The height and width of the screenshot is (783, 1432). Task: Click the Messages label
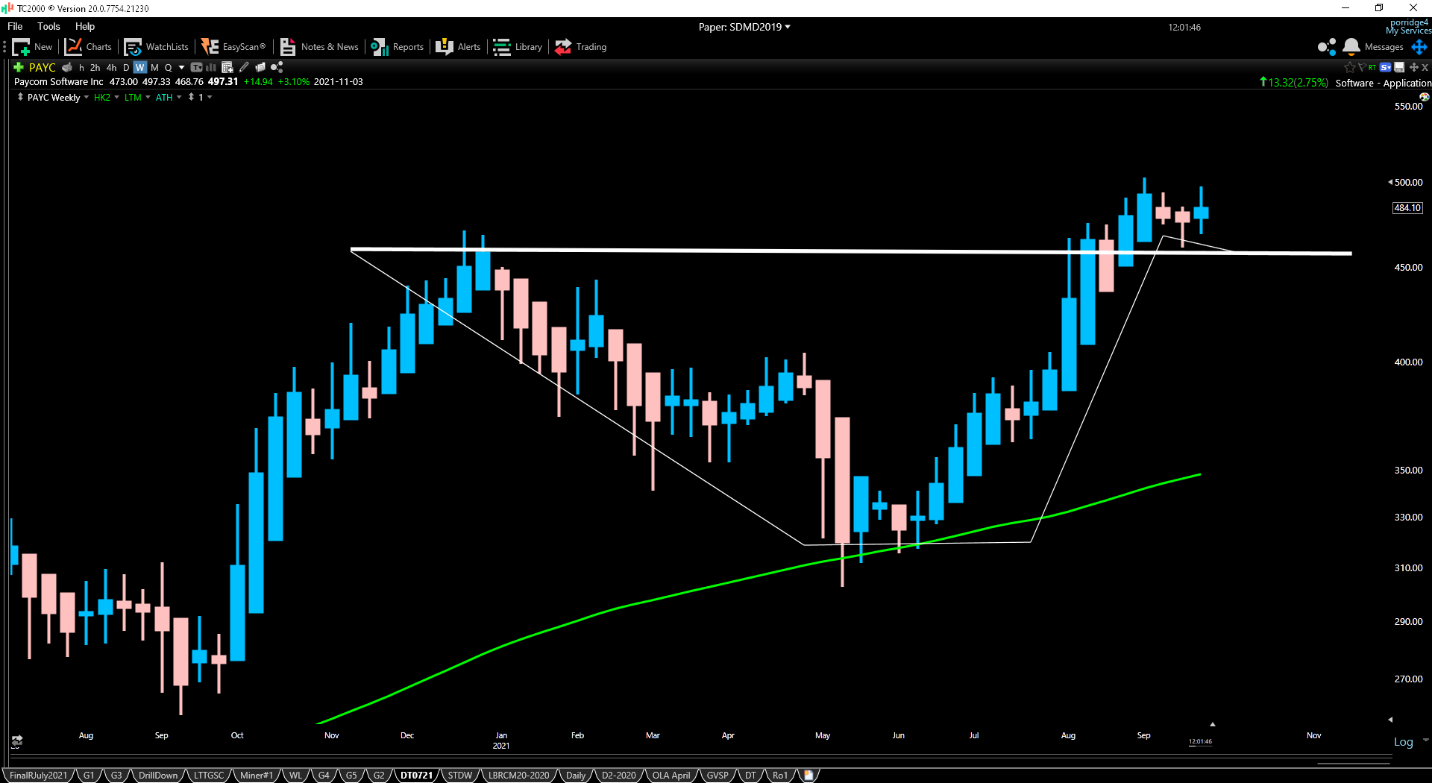pyautogui.click(x=1384, y=47)
